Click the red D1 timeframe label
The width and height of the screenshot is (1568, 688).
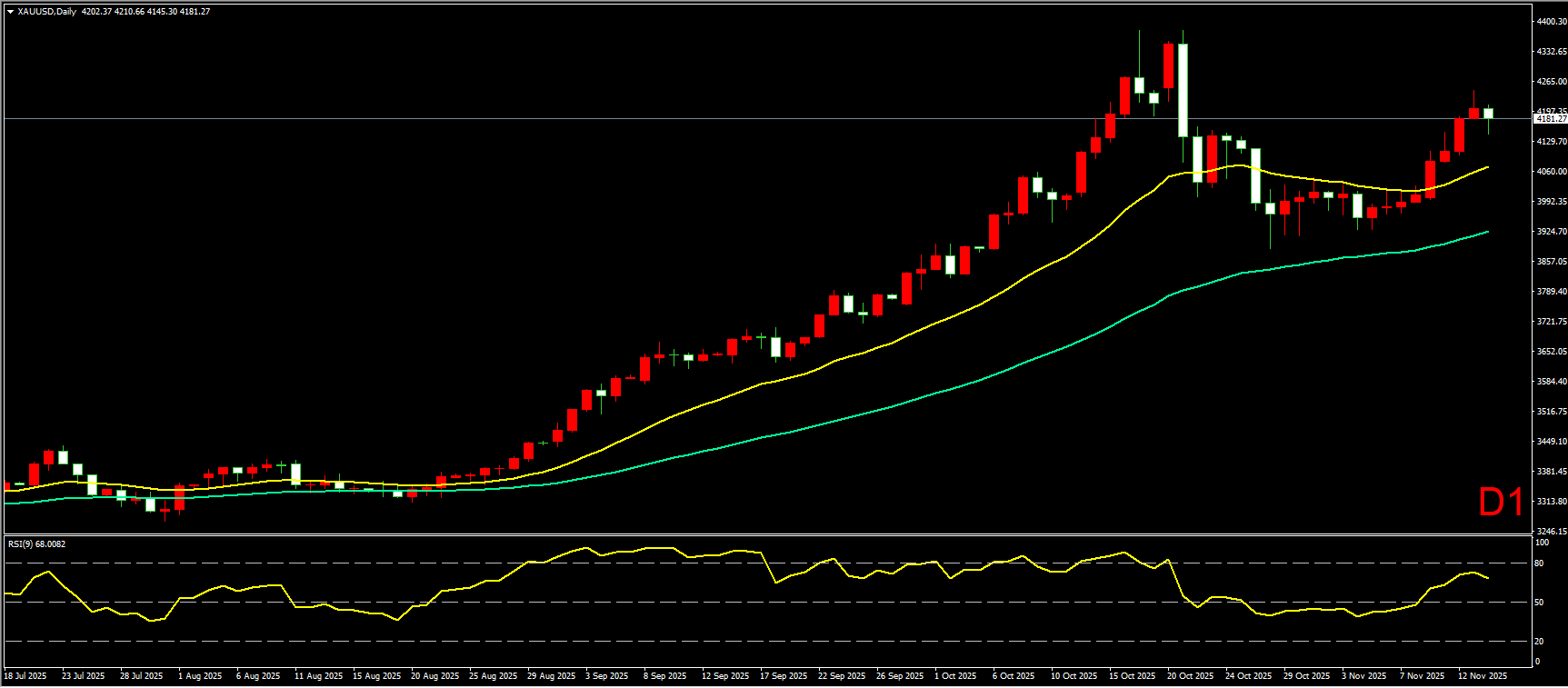pyautogui.click(x=1500, y=502)
